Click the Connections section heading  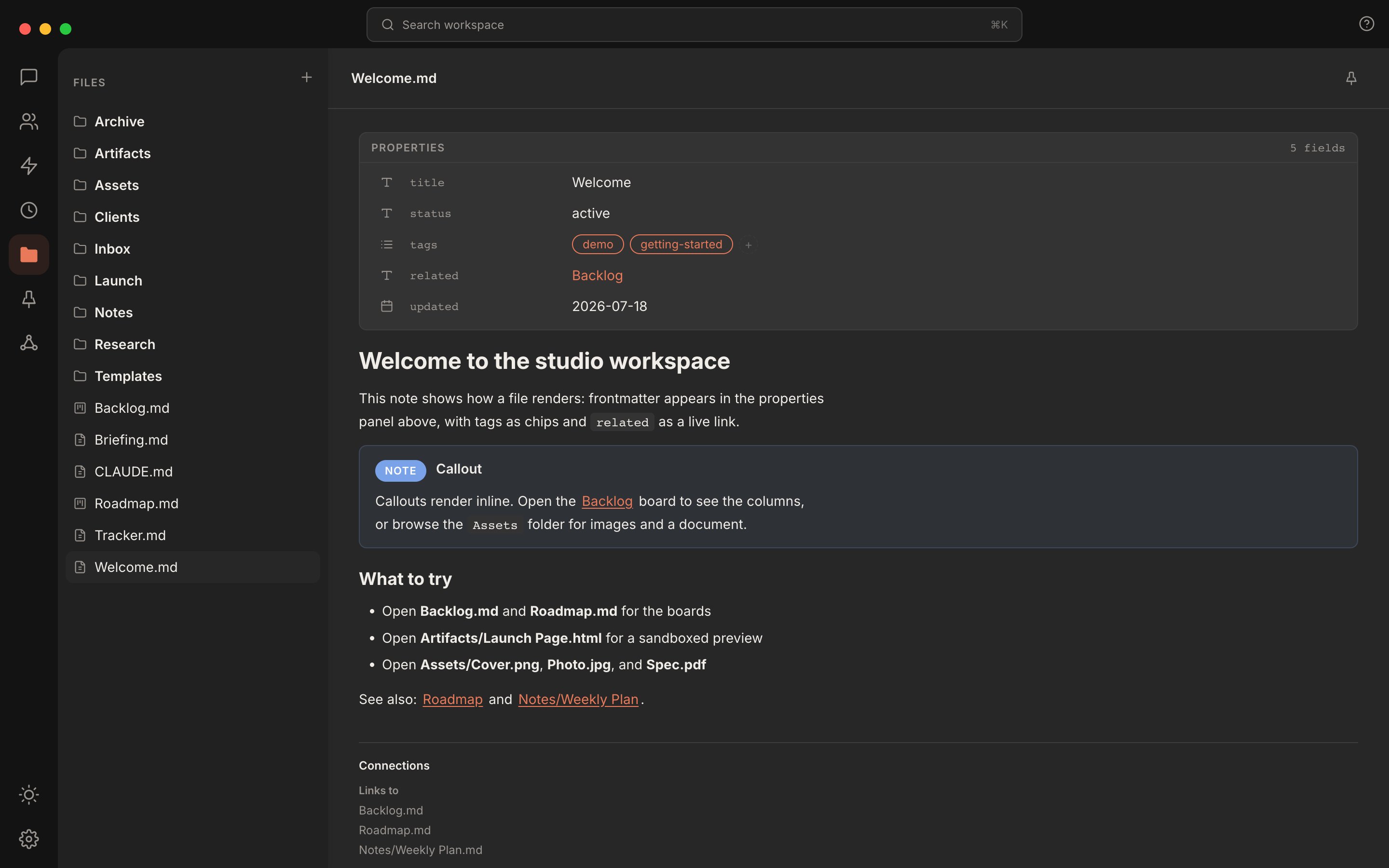(394, 765)
